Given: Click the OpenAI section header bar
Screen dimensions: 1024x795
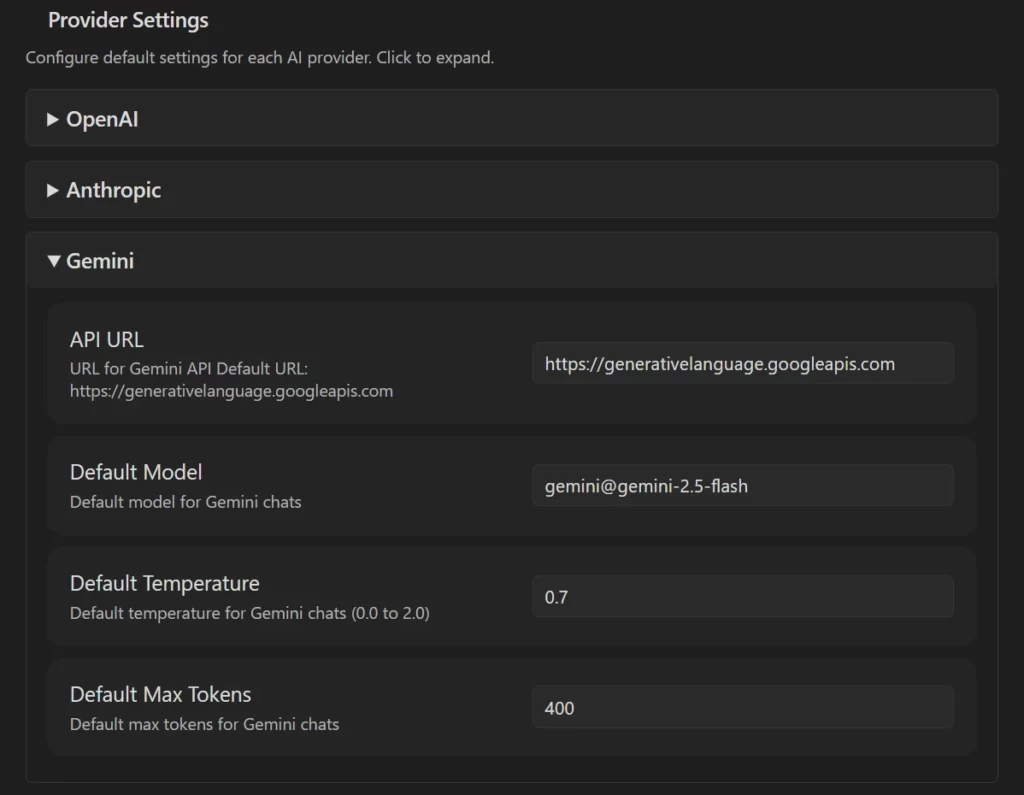Looking at the screenshot, I should click(x=512, y=119).
